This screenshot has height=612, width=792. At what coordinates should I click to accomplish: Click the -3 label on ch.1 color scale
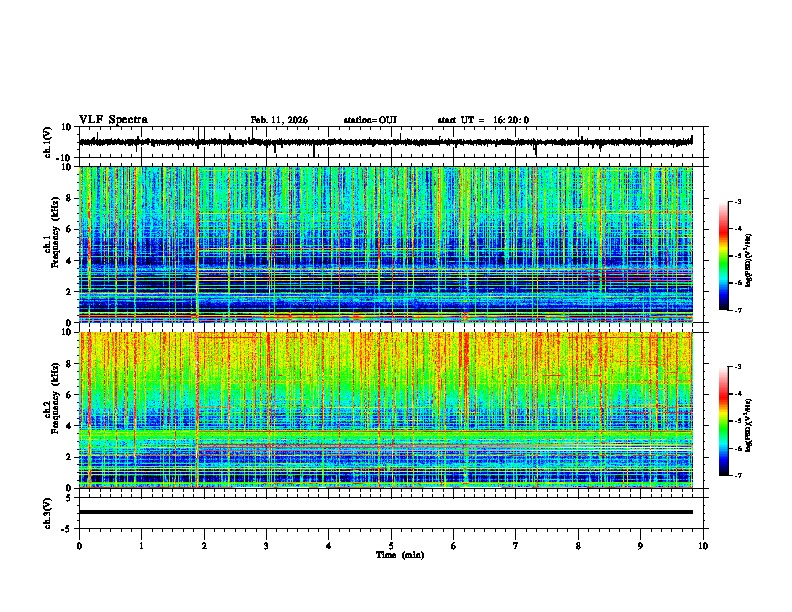coord(736,201)
